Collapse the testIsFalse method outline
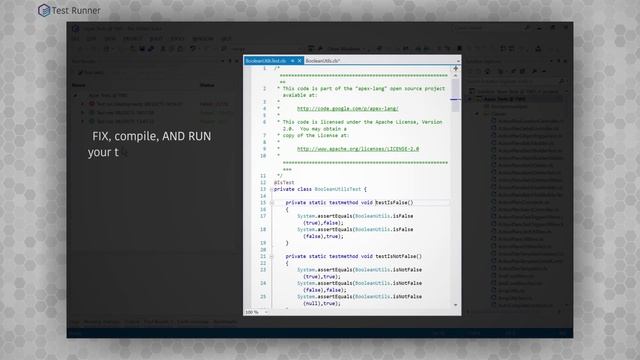The image size is (640, 360). [x=271, y=203]
